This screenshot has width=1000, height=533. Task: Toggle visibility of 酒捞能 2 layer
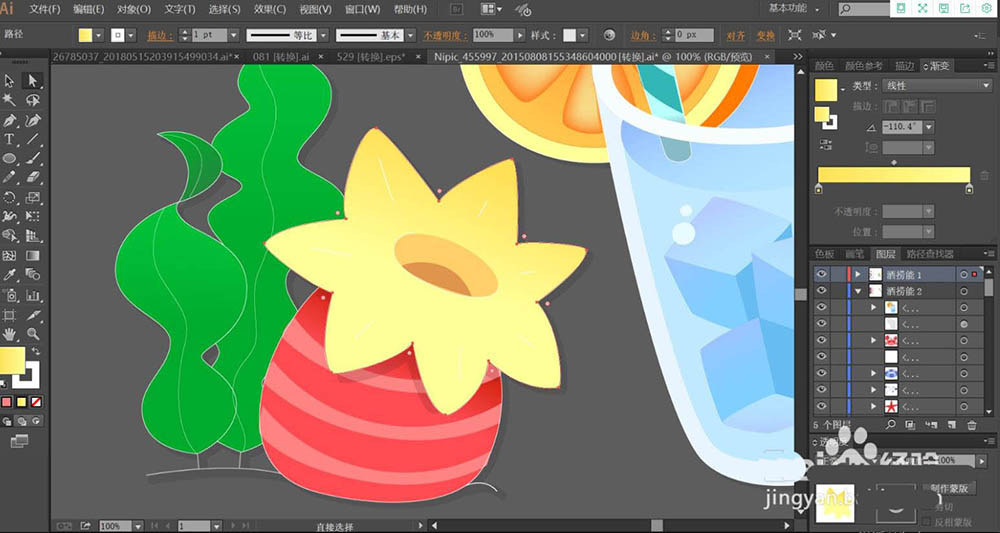822,290
